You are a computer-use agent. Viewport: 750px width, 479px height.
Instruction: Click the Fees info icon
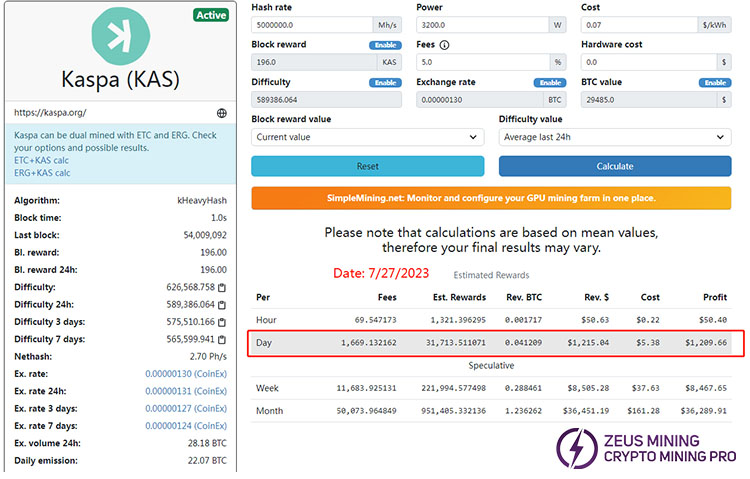tap(444, 45)
